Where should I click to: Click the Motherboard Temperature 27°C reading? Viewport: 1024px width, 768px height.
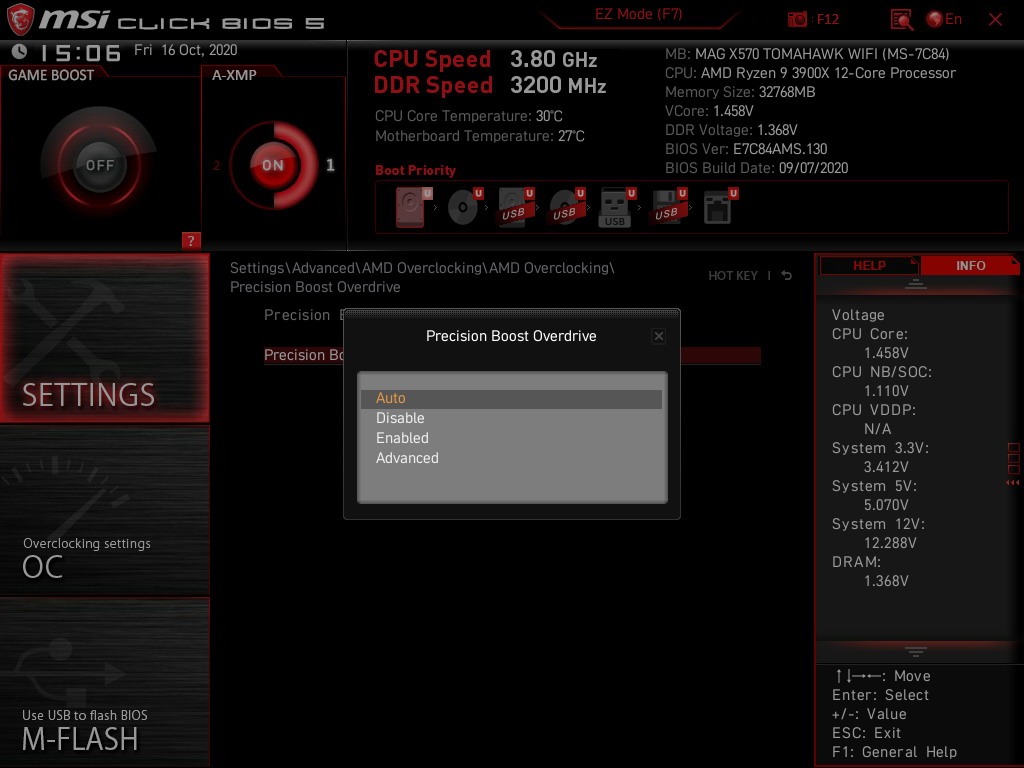[479, 136]
